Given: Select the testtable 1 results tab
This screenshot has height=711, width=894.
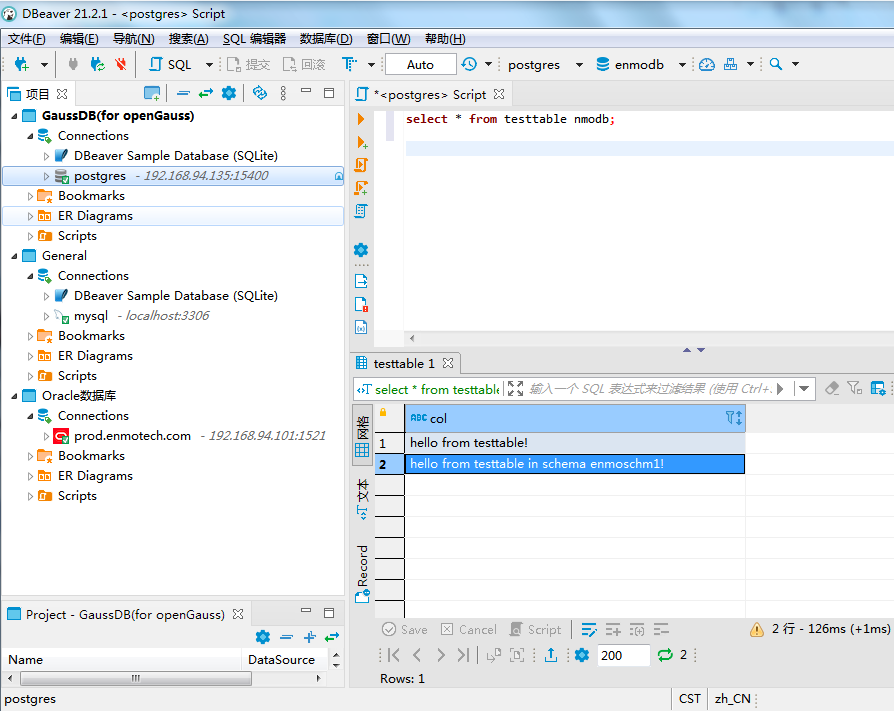Looking at the screenshot, I should tap(404, 363).
